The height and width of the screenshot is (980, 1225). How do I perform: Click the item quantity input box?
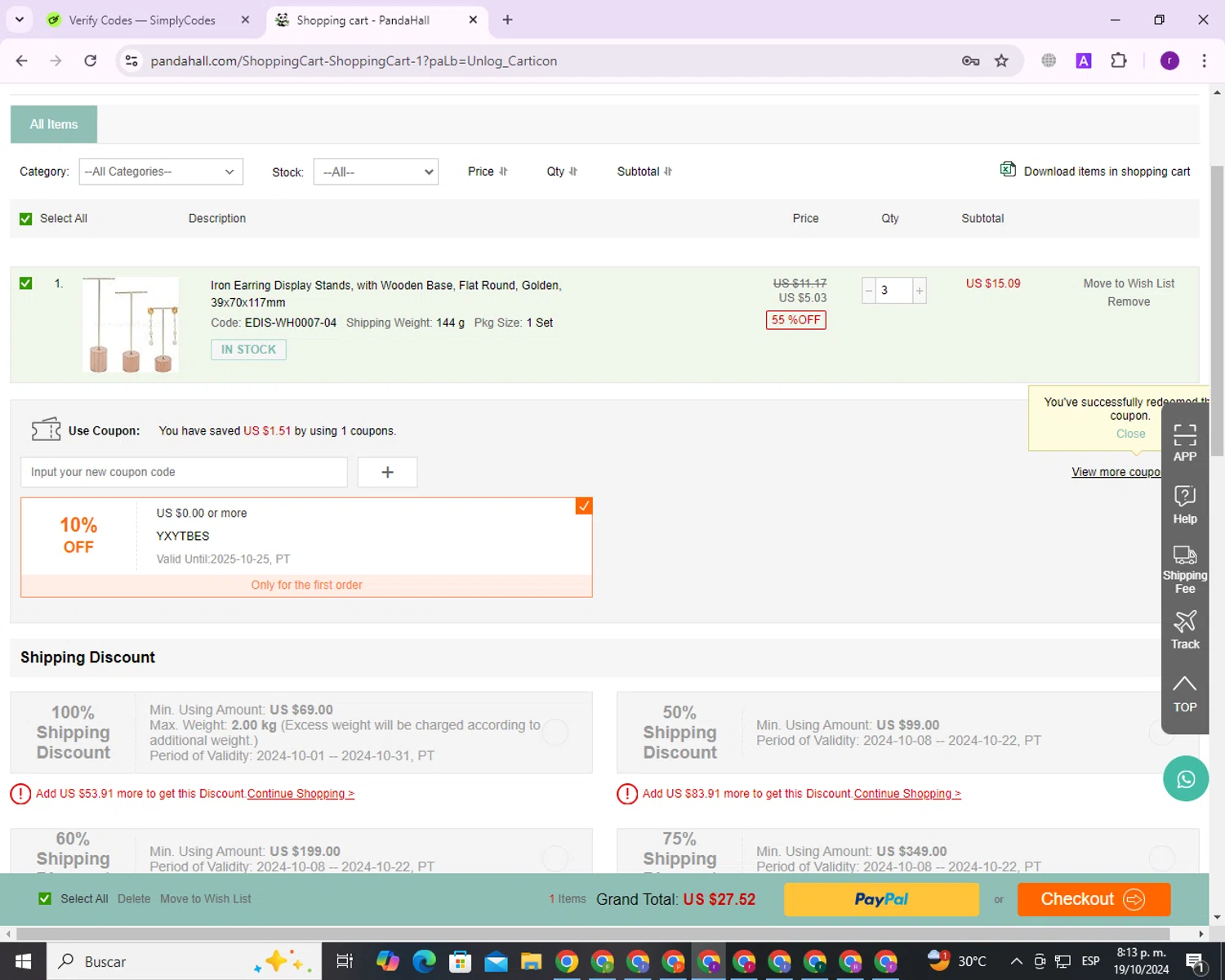(x=893, y=291)
